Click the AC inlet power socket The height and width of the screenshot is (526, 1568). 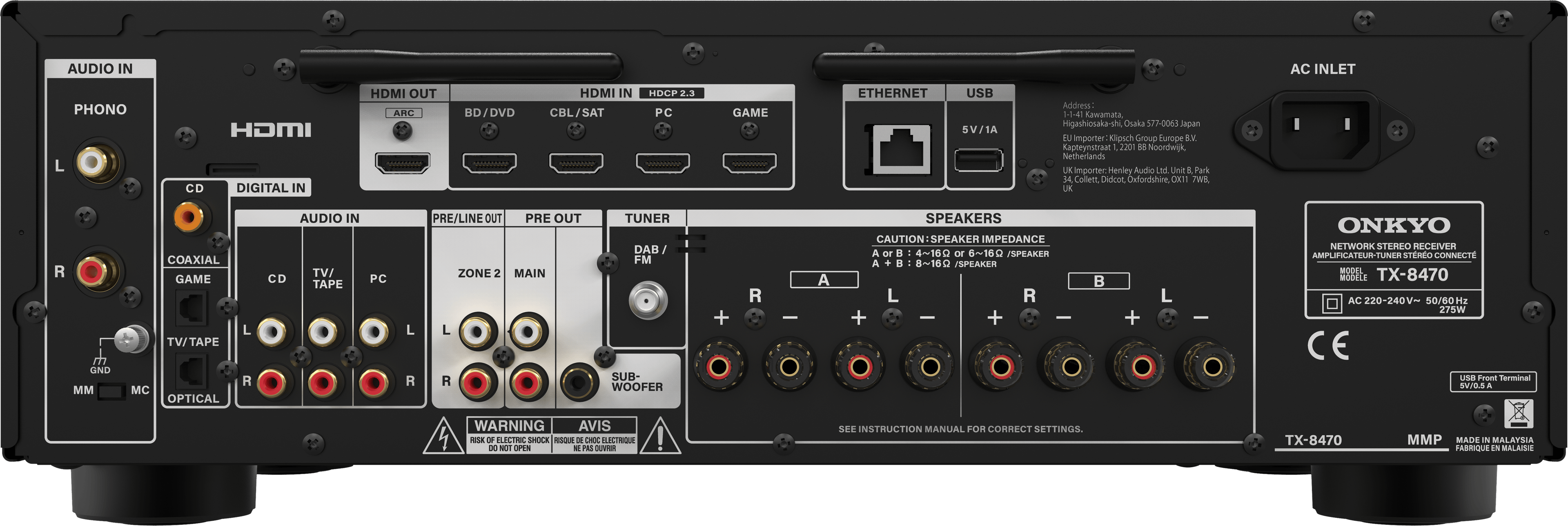coord(1323,130)
